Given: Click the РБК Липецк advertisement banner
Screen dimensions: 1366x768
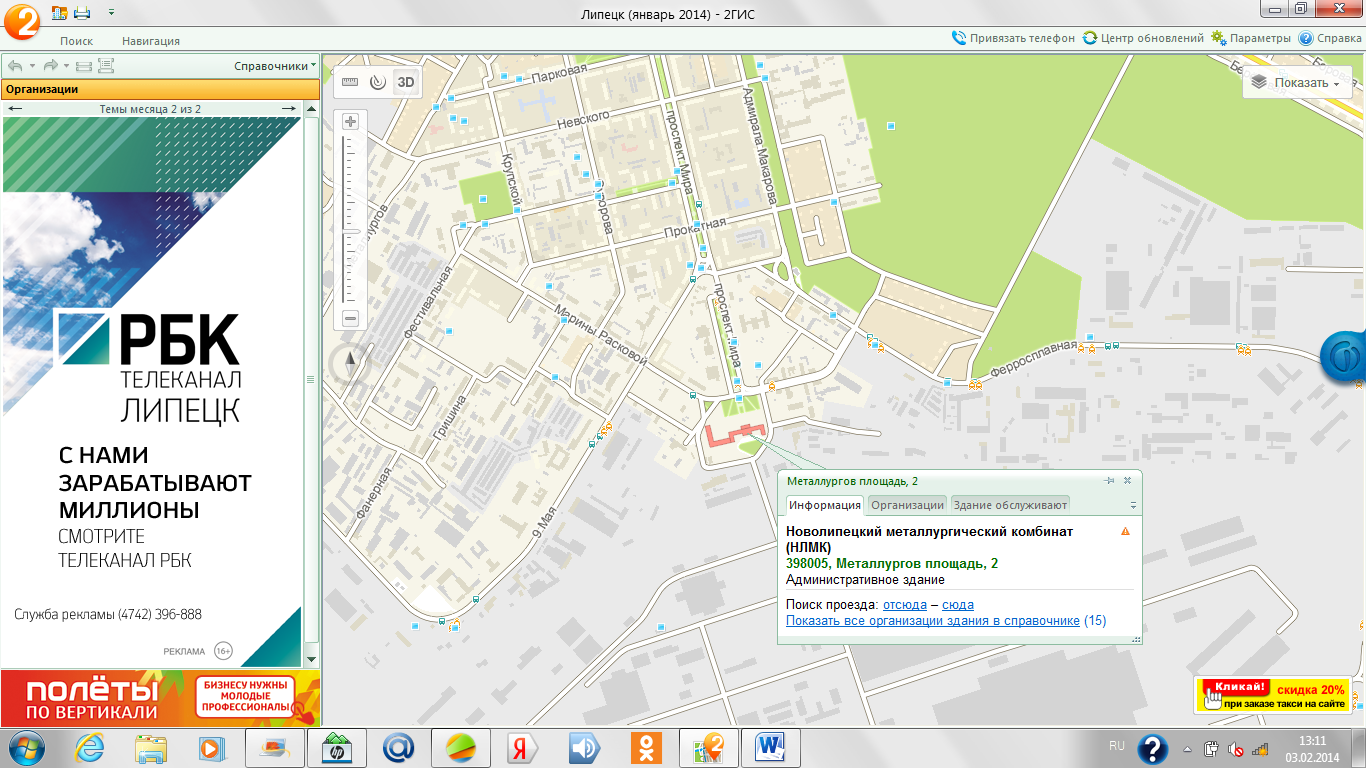Looking at the screenshot, I should coord(152,392).
